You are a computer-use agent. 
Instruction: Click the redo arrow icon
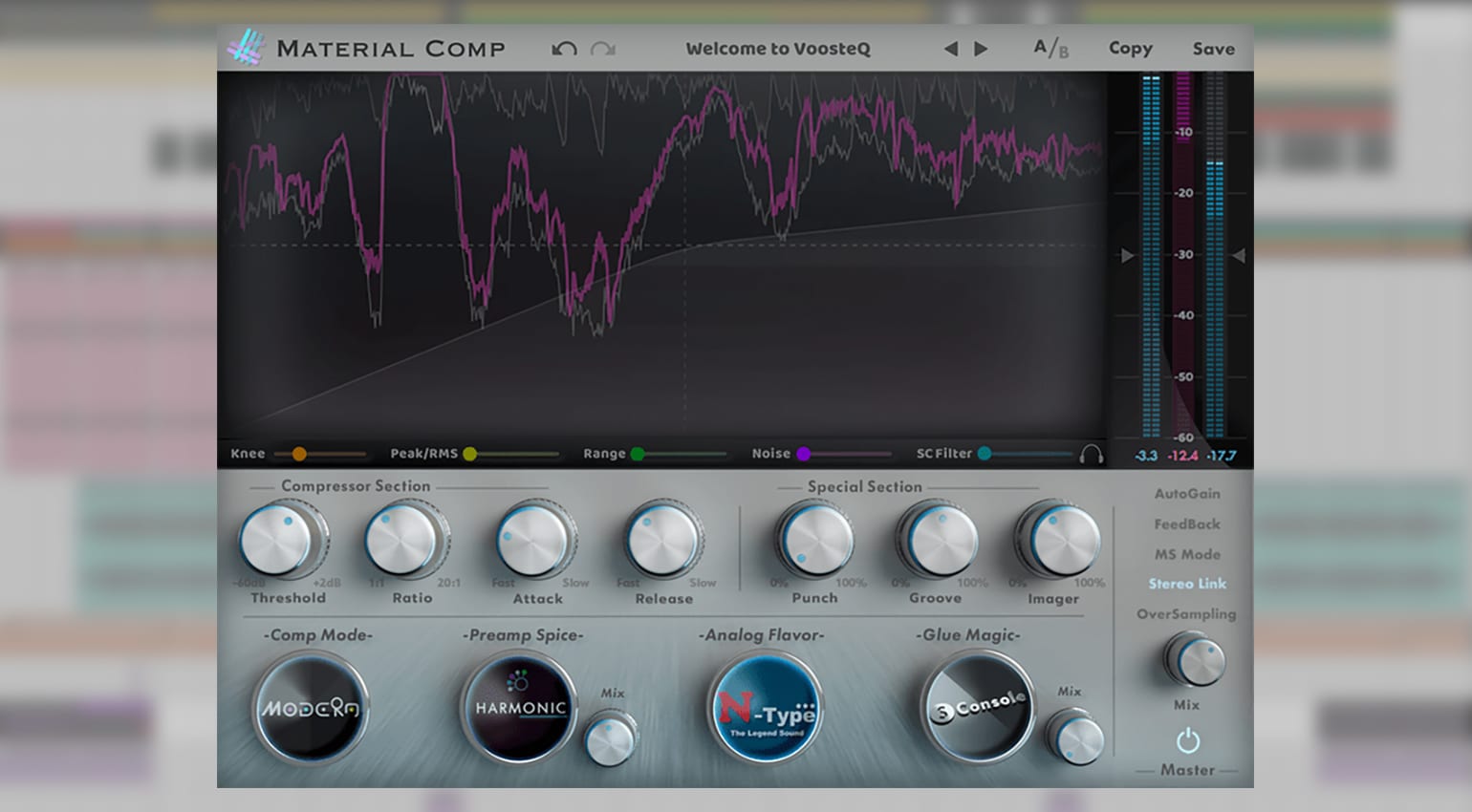pyautogui.click(x=602, y=49)
